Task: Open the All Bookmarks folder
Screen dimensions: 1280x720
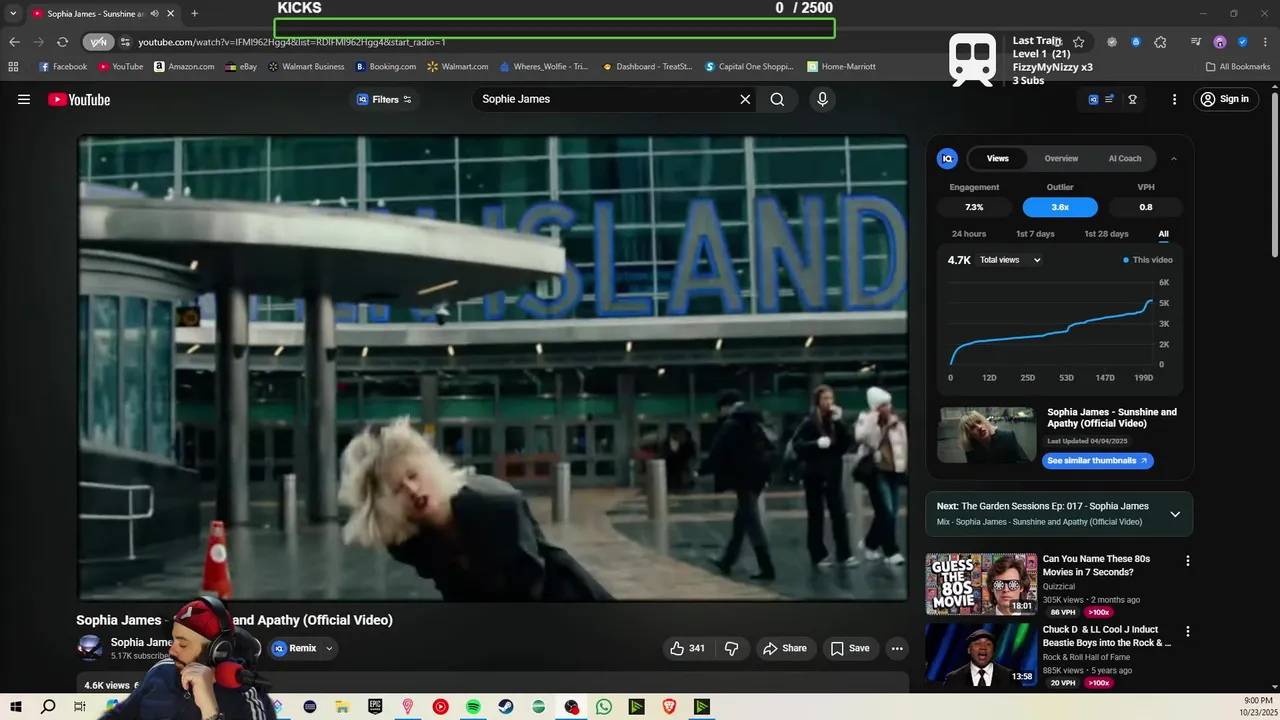Action: [1238, 67]
